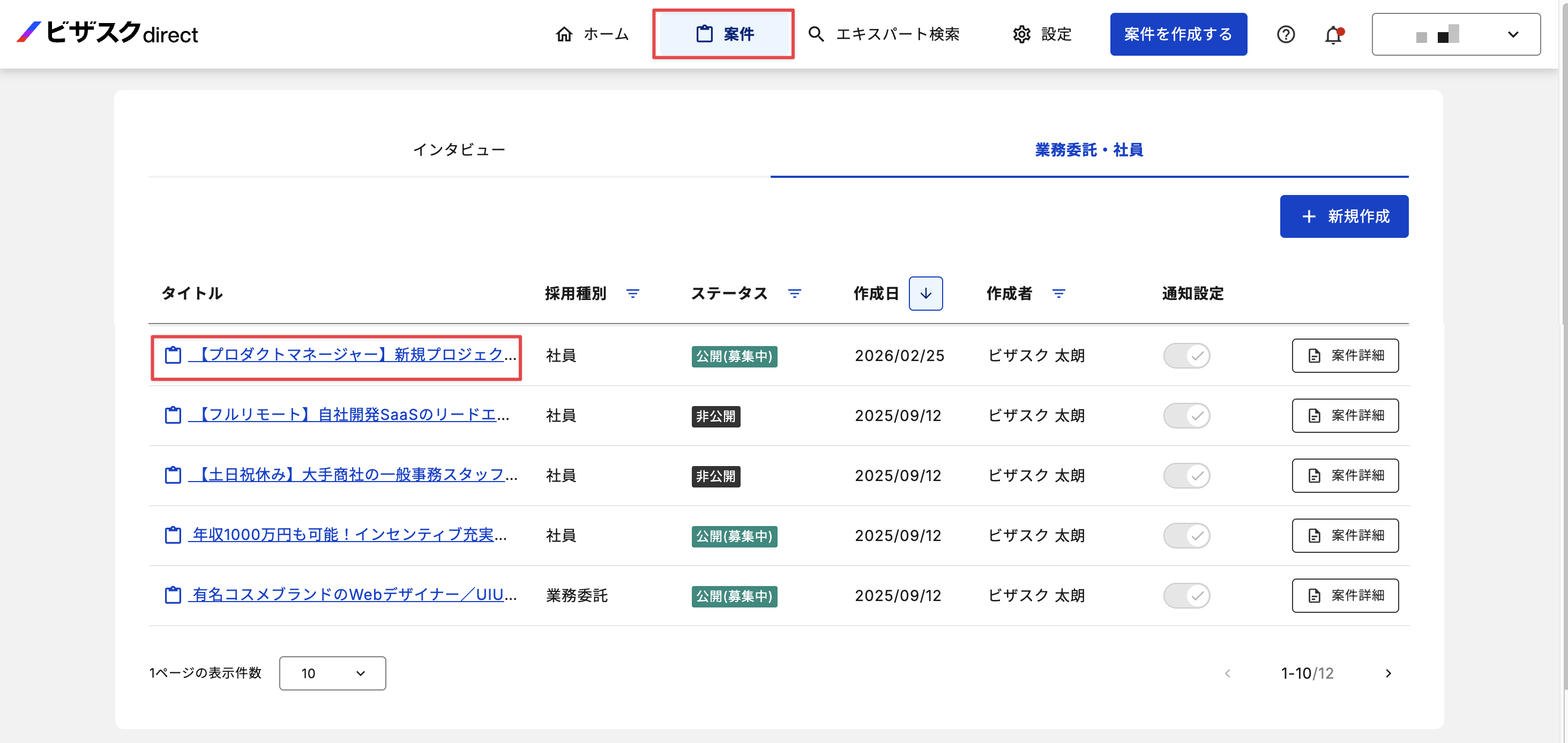Open 案件詳細 for 有名コスメブランド row
This screenshot has height=743, width=1568.
(1345, 595)
